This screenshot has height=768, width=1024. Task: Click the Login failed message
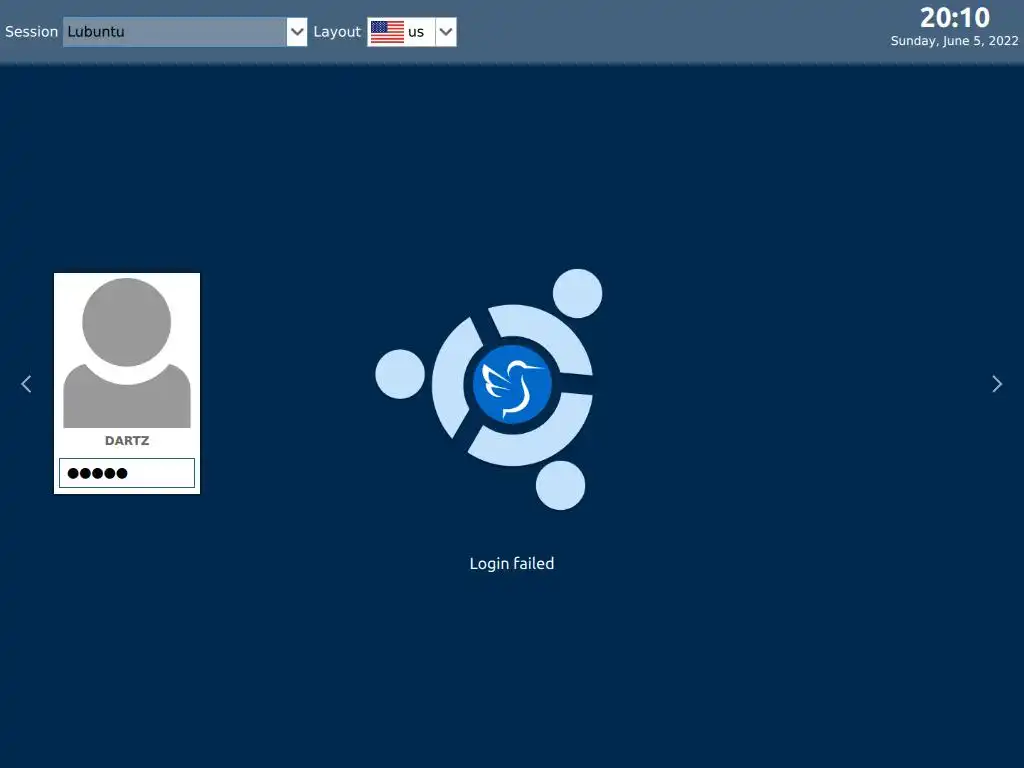511,564
